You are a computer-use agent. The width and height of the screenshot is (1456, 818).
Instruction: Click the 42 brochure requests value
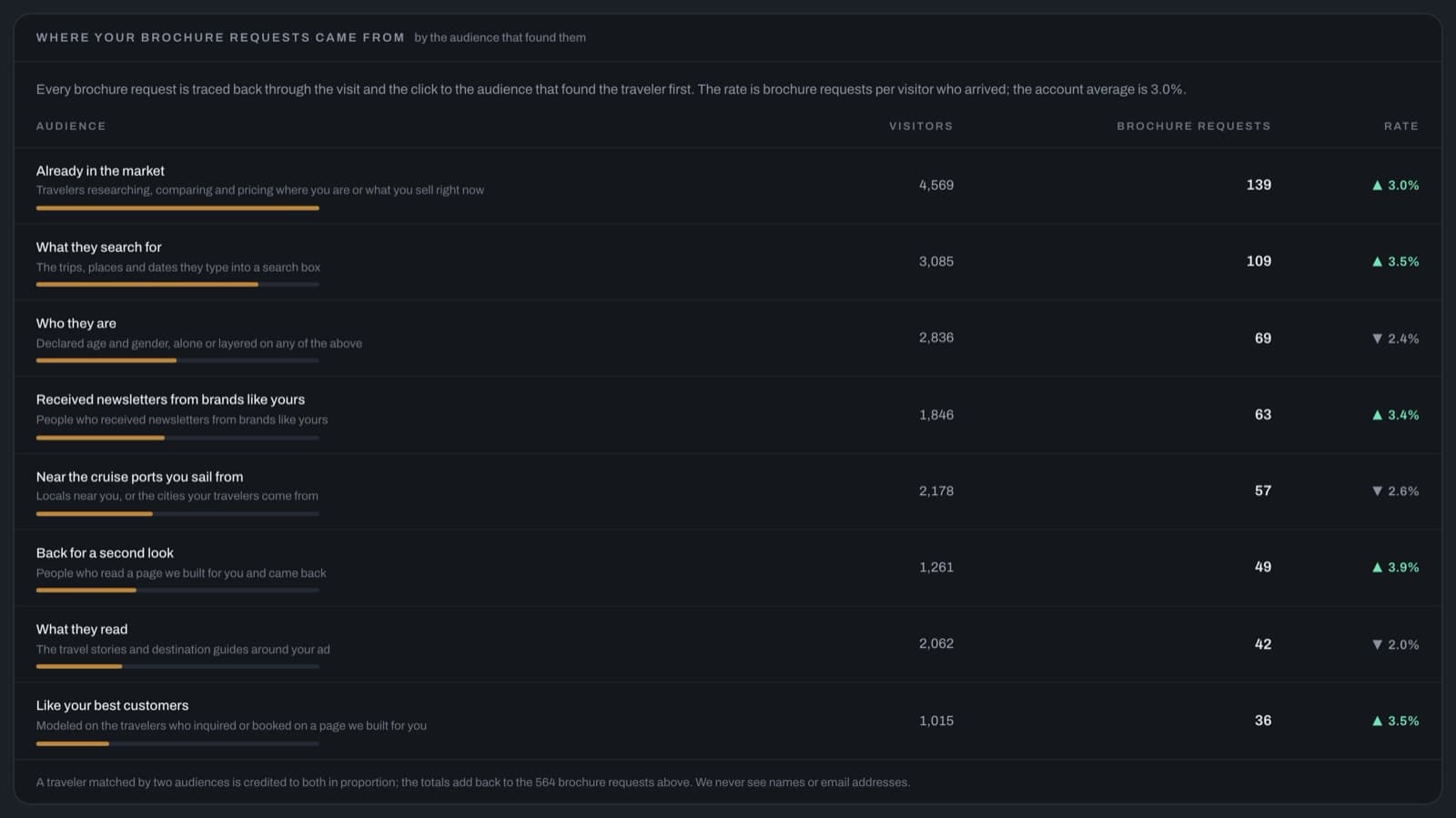click(1263, 644)
